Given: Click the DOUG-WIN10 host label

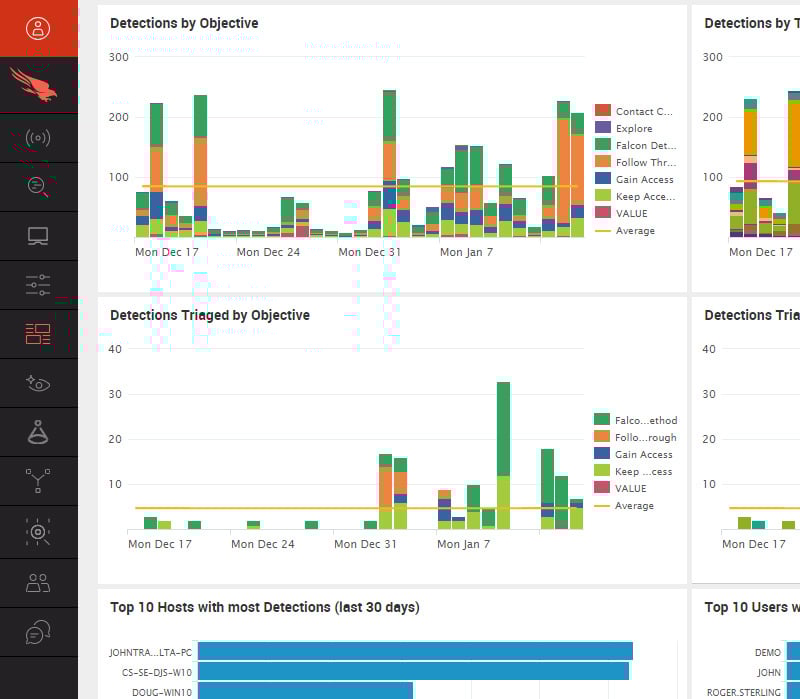Looking at the screenshot, I should (x=162, y=691).
